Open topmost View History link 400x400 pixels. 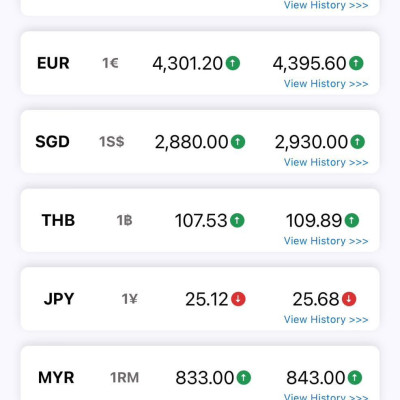pos(326,5)
